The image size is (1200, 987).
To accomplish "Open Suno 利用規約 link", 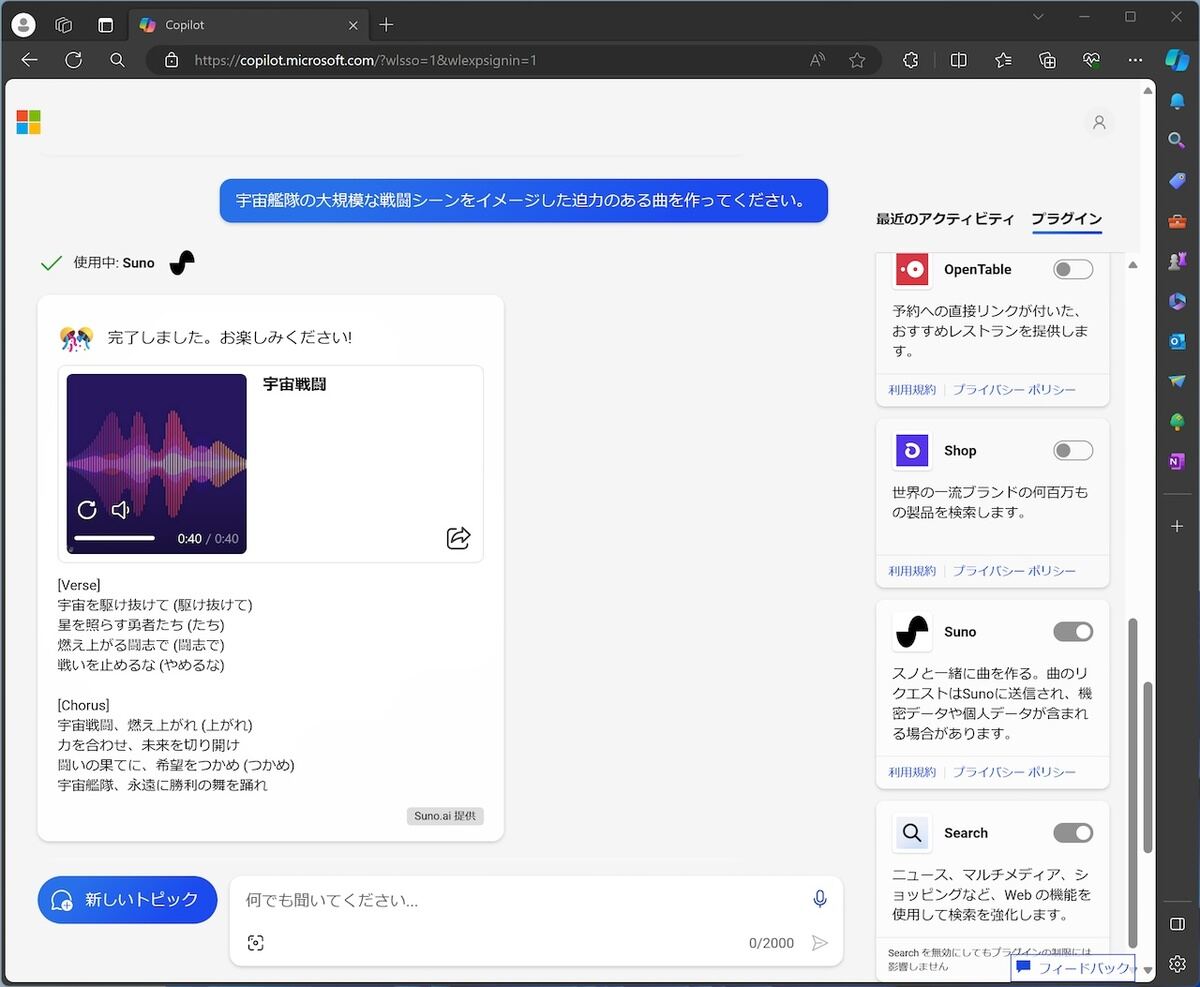I will point(912,772).
